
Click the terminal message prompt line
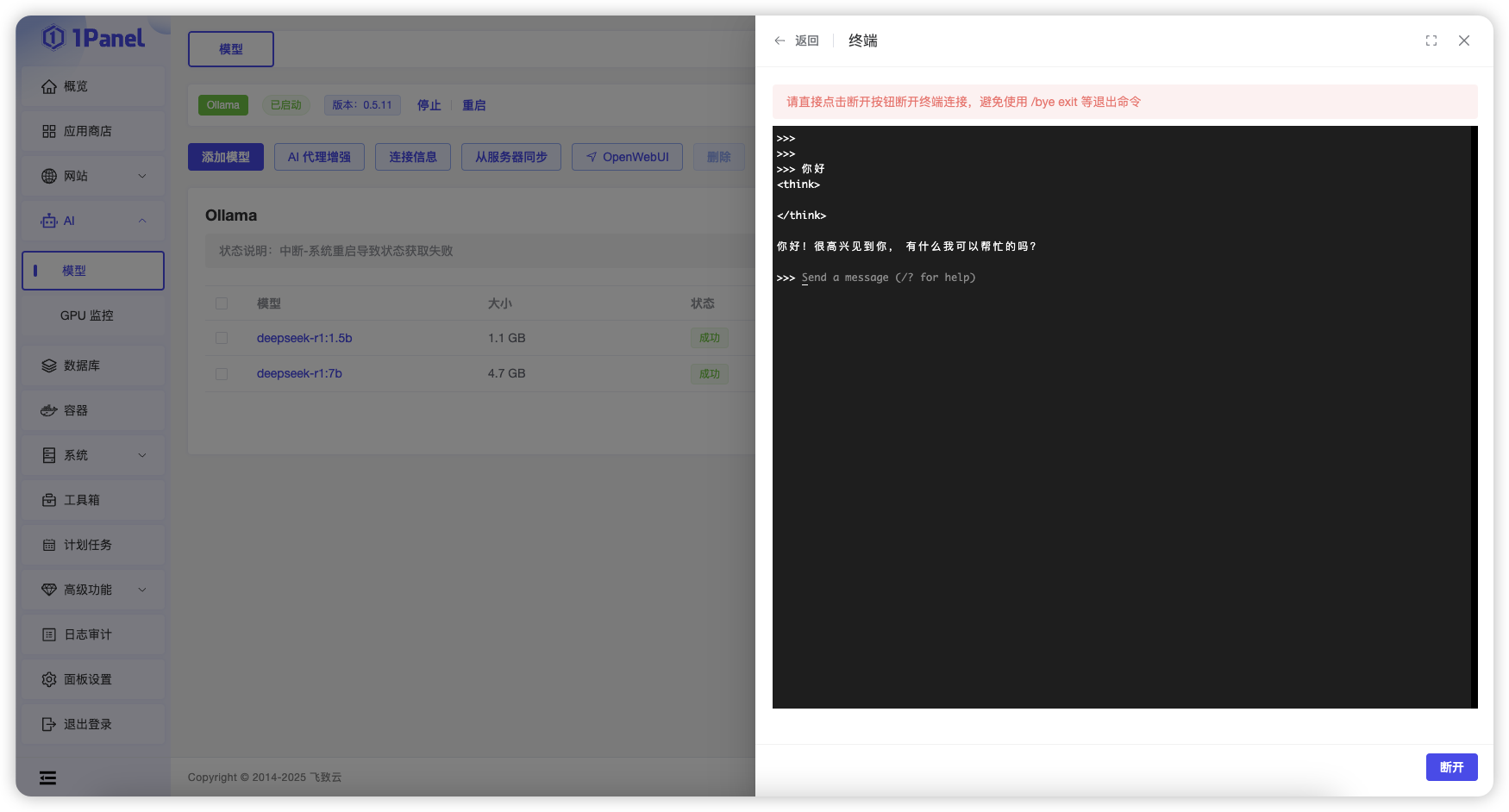click(876, 278)
